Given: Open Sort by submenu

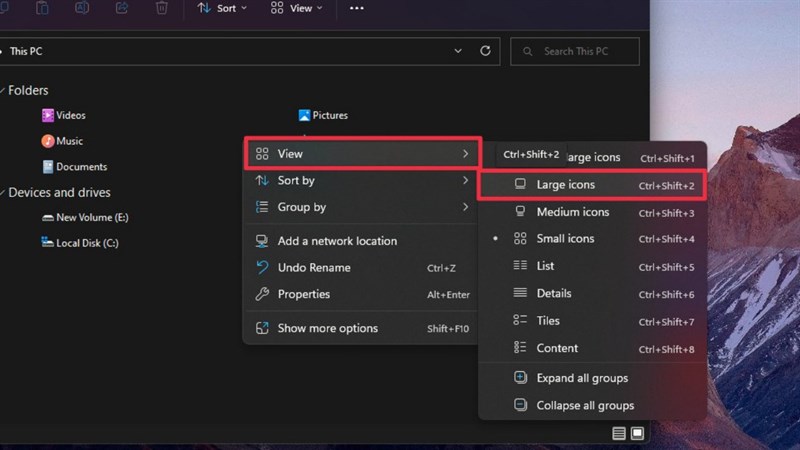Looking at the screenshot, I should 363,180.
